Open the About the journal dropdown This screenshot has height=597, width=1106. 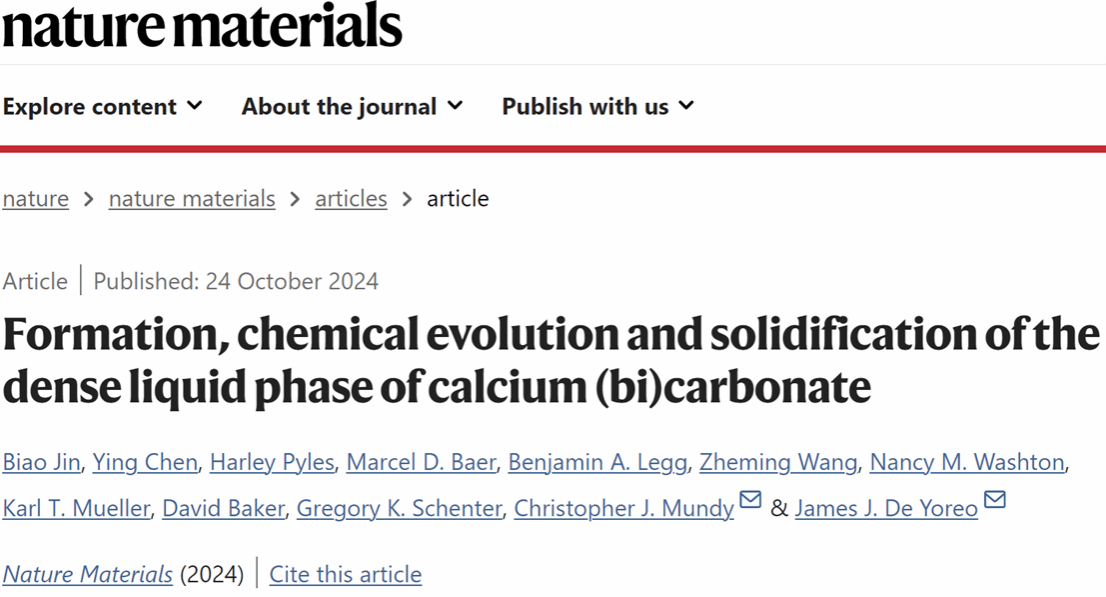pos(352,106)
